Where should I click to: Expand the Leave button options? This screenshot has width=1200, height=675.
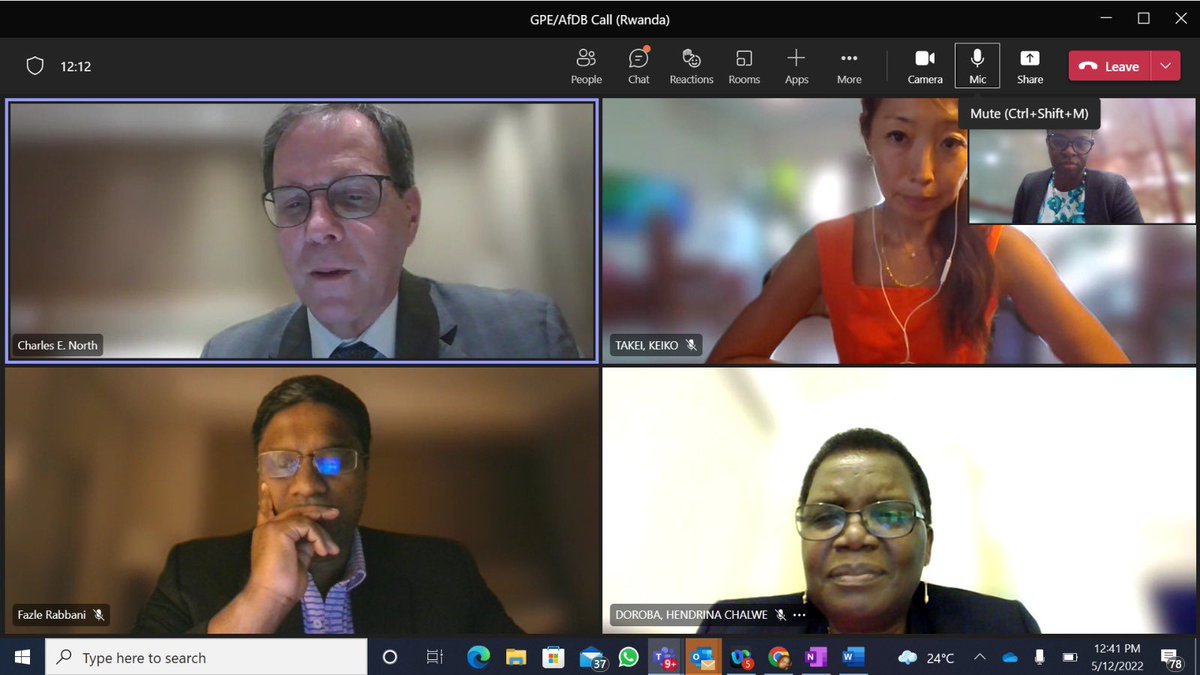[x=1165, y=65]
